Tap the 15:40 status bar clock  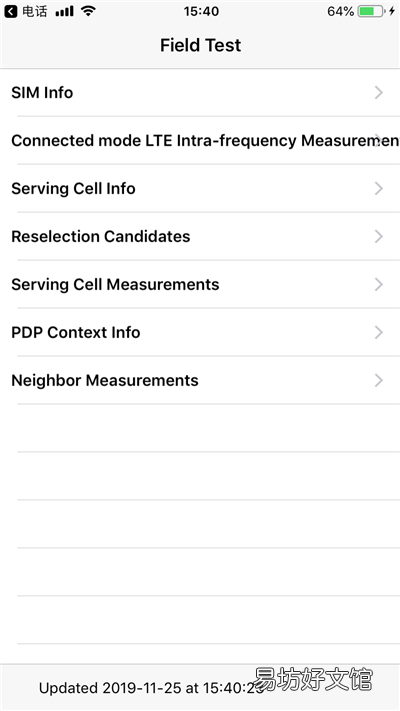201,11
